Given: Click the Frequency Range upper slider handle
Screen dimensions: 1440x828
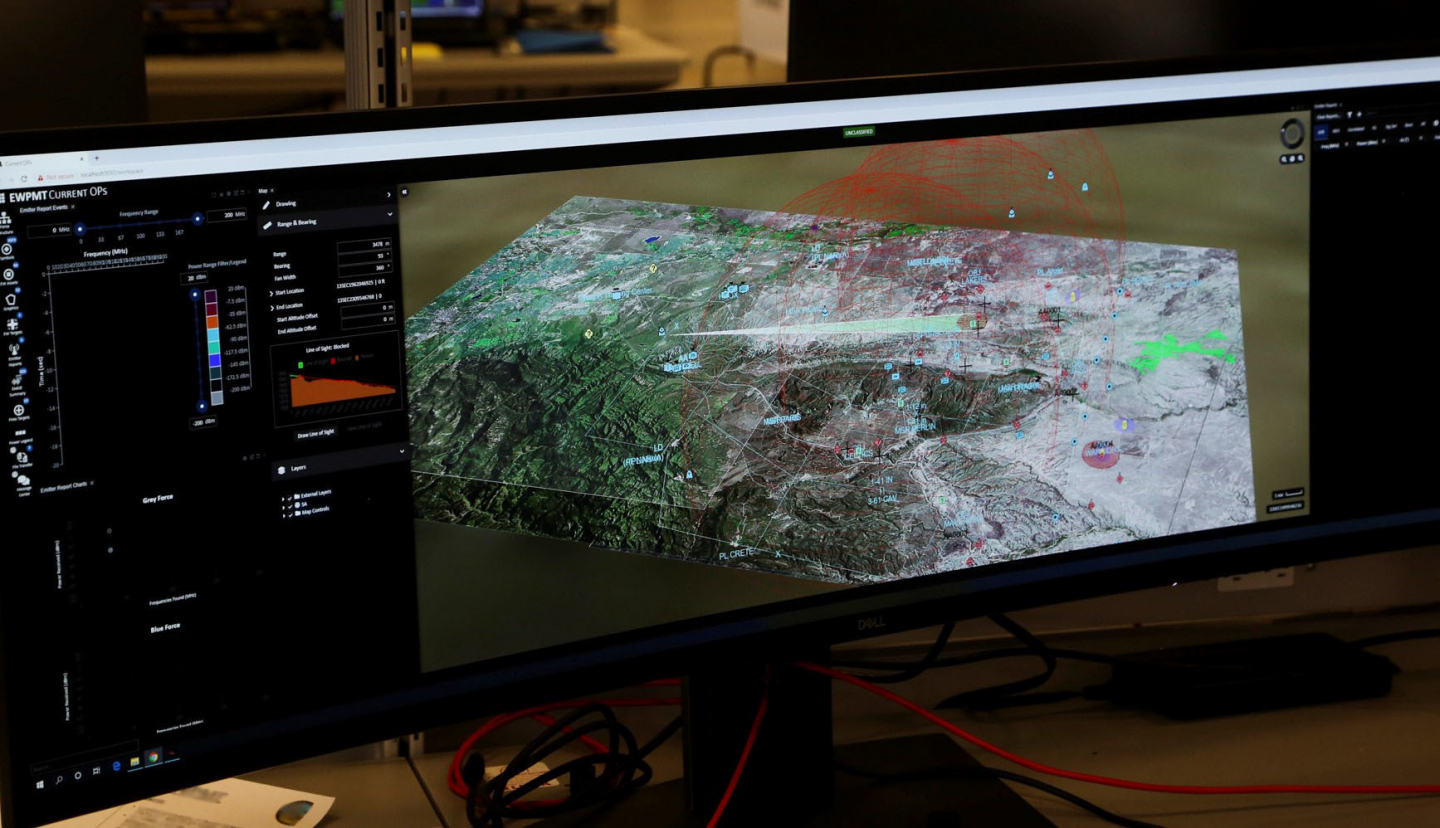Looking at the screenshot, I should pyautogui.click(x=198, y=218).
